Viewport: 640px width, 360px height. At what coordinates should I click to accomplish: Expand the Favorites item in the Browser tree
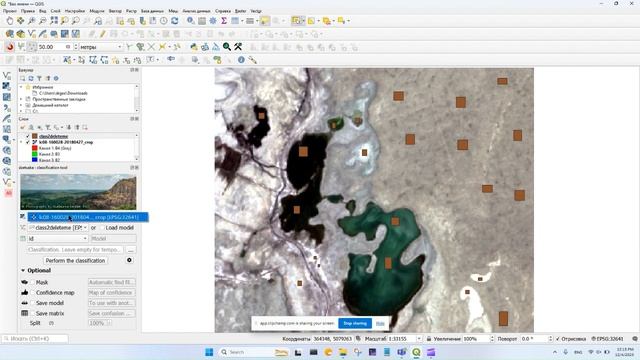point(21,87)
